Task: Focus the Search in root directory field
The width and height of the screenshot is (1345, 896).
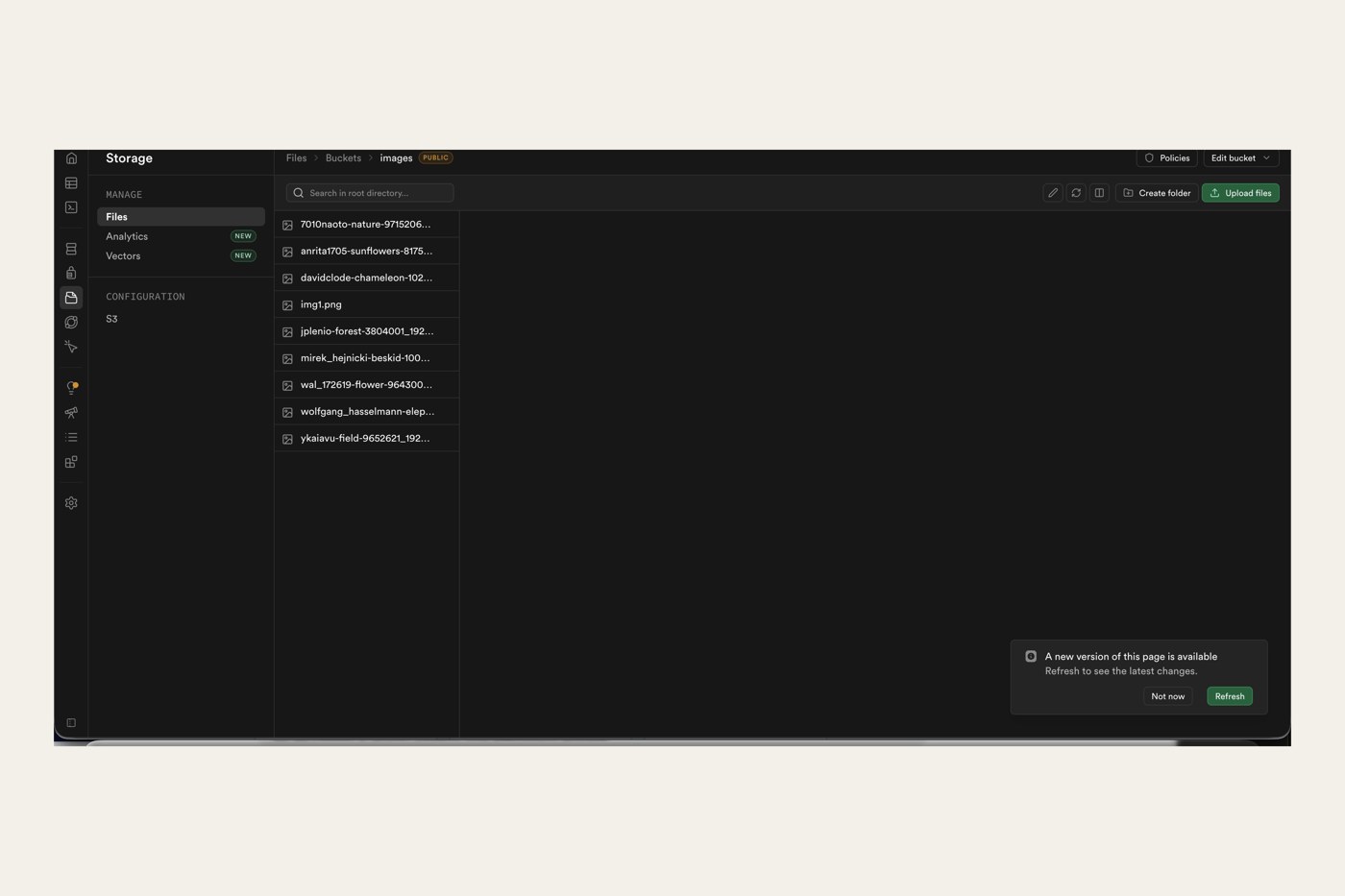Action: (370, 193)
